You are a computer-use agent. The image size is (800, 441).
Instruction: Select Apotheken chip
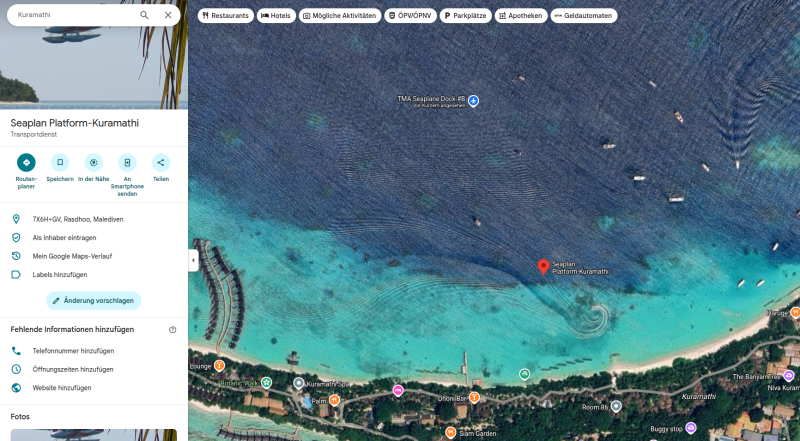pos(520,16)
